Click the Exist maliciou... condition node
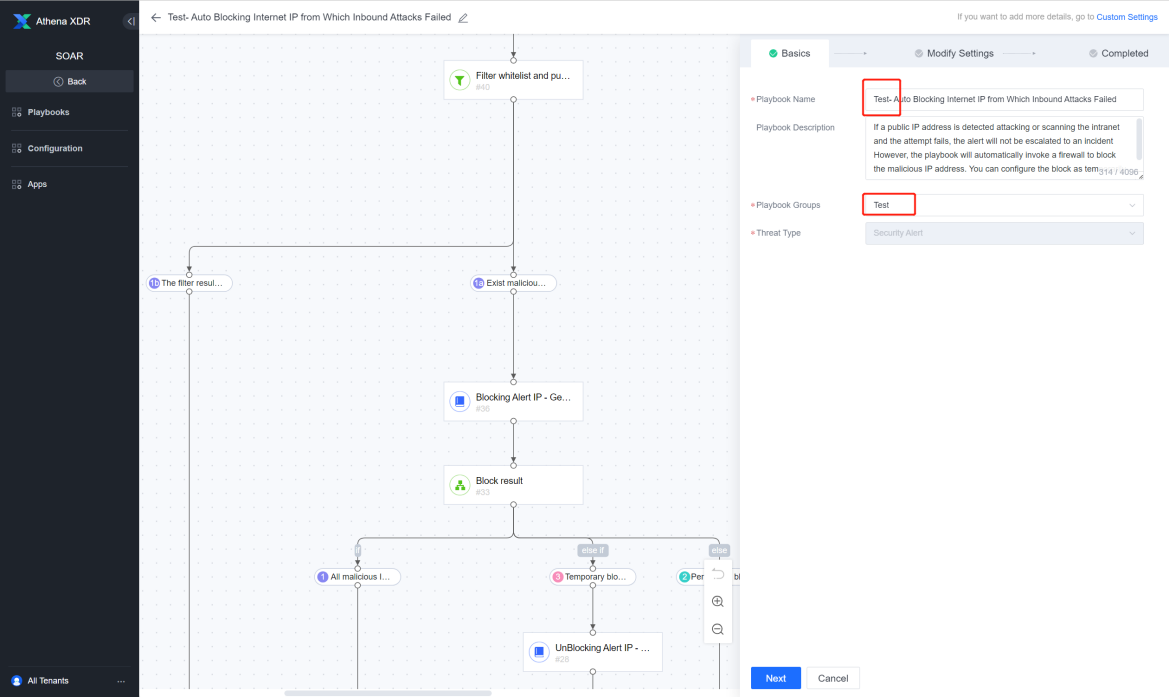This screenshot has height=697, width=1169. (x=514, y=283)
